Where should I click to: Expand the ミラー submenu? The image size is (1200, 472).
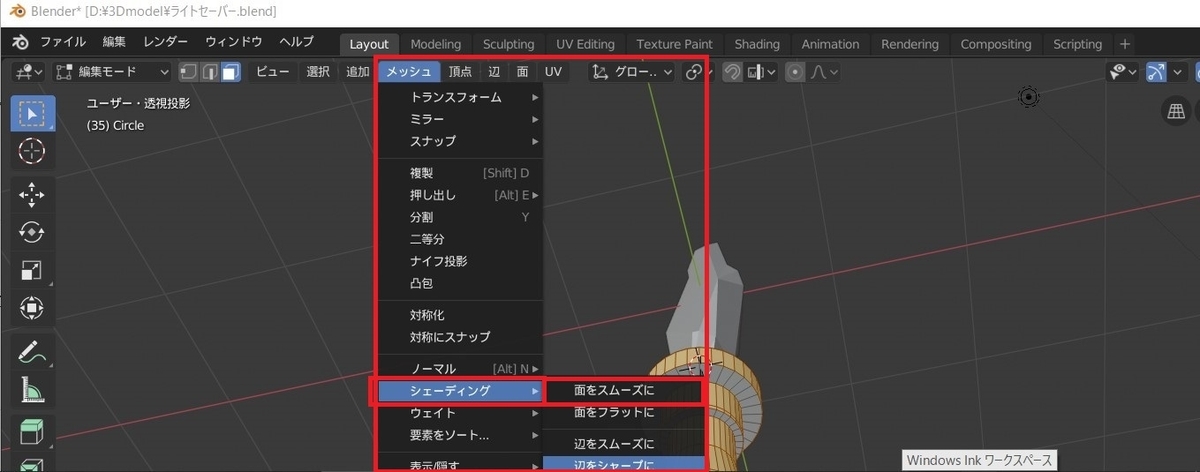[460, 119]
